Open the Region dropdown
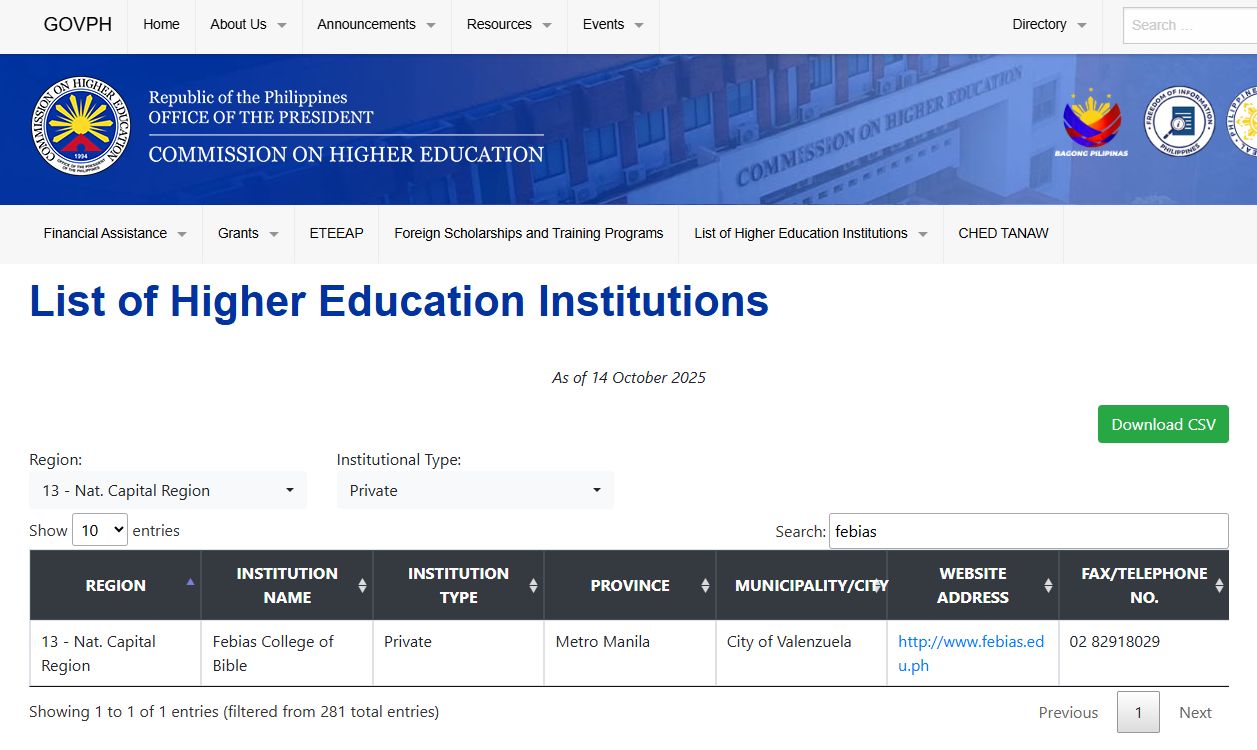The width and height of the screenshot is (1257, 750). point(168,490)
